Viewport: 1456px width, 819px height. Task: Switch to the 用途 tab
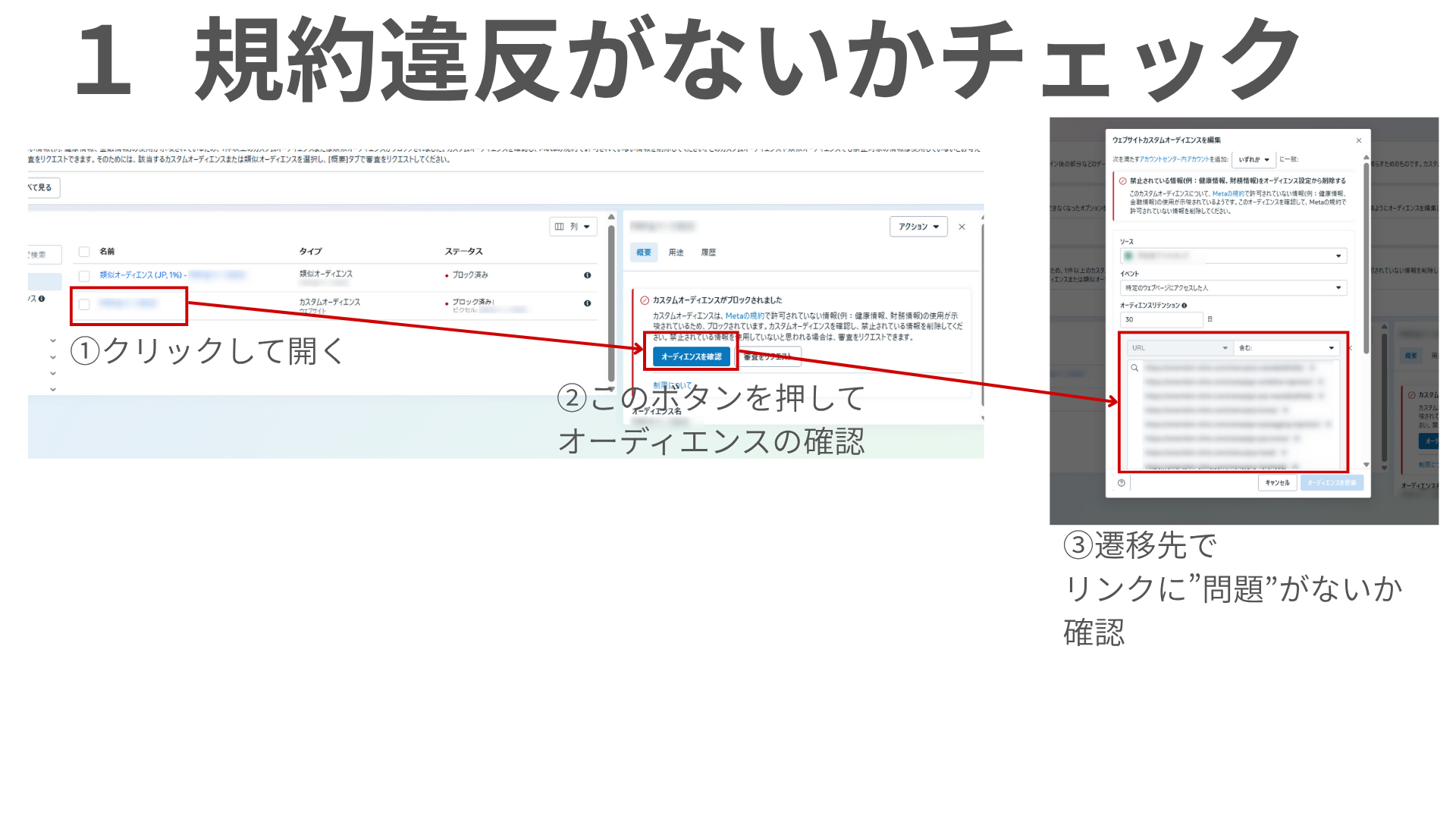(x=676, y=253)
